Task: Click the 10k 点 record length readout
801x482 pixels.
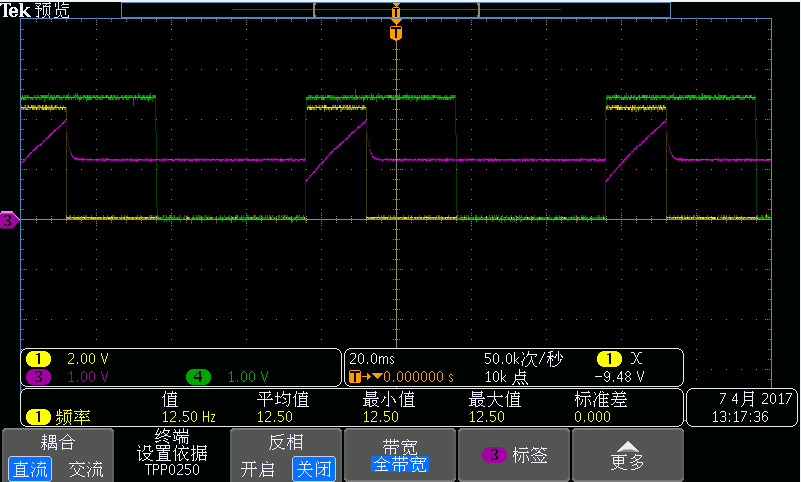Action: pos(506,377)
